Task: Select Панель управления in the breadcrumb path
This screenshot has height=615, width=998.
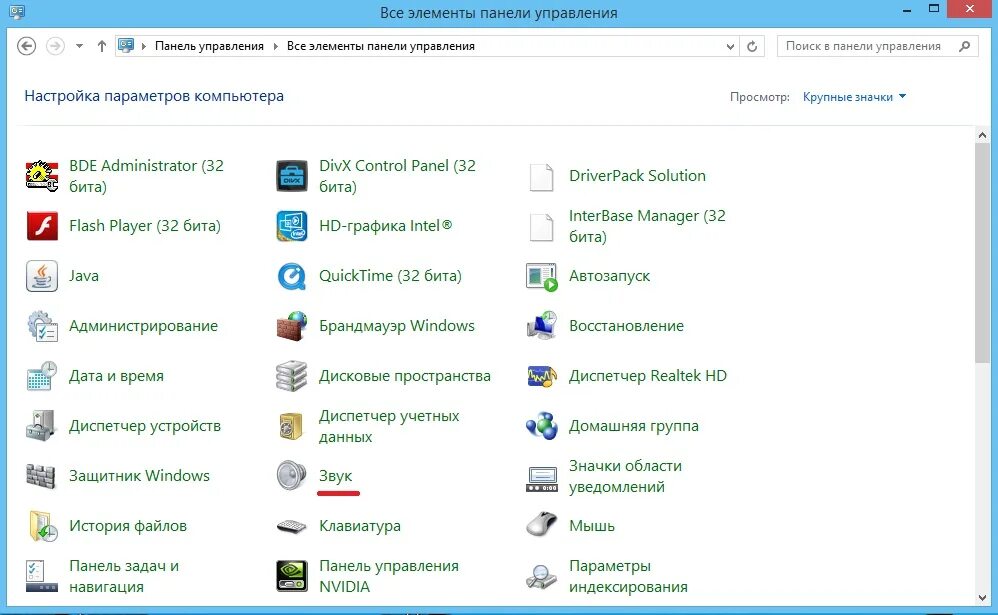Action: [x=209, y=46]
